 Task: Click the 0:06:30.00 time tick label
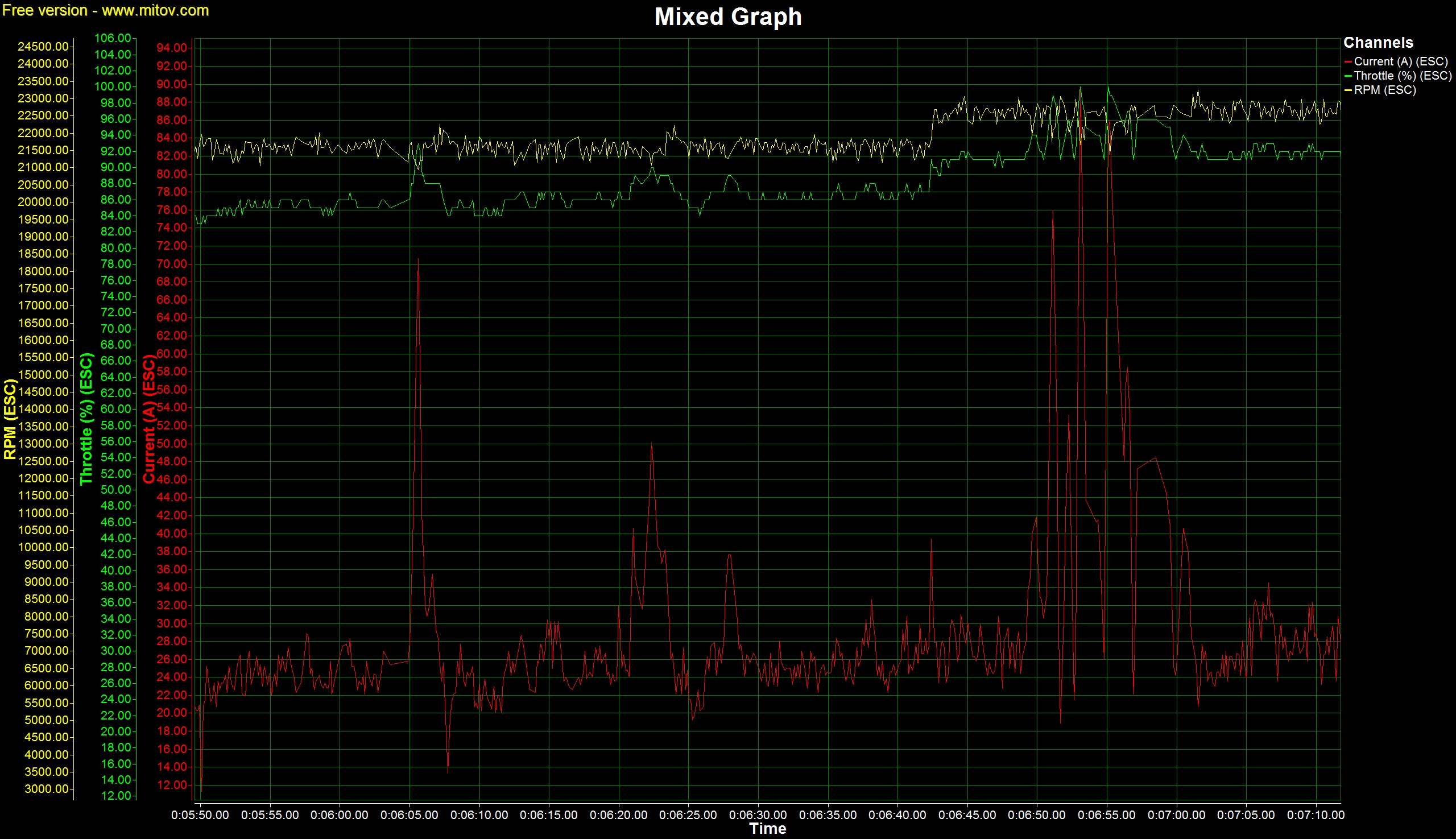click(758, 815)
